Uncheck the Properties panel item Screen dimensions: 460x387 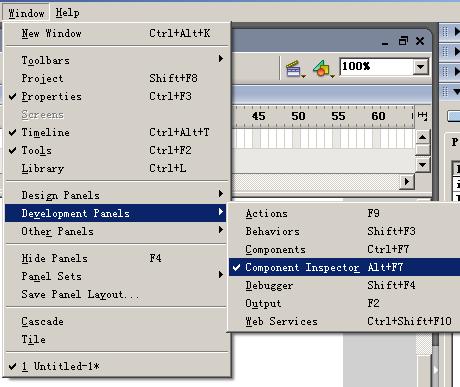pyautogui.click(x=117, y=96)
